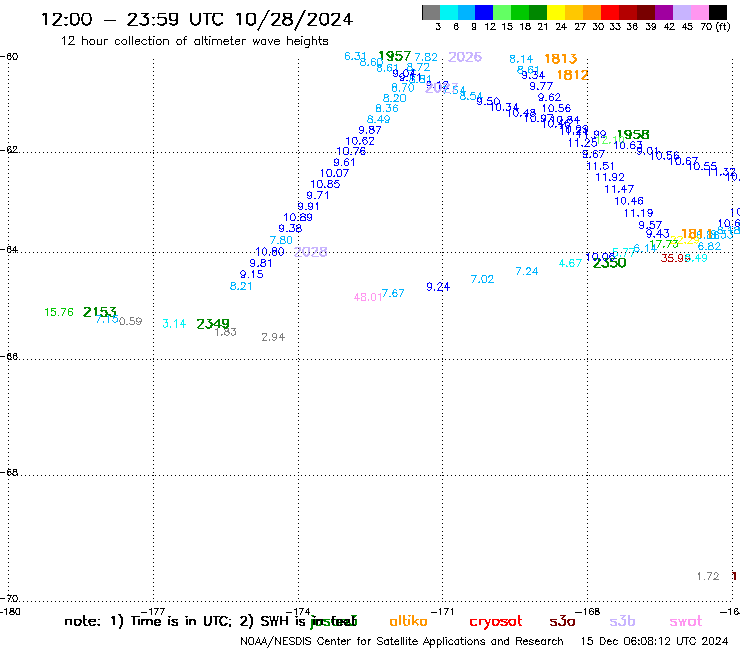The height and width of the screenshot is (650, 740).
Task: Click the '15 Dec 06:08:12 UTC 2024' timestamp
Action: point(654,641)
